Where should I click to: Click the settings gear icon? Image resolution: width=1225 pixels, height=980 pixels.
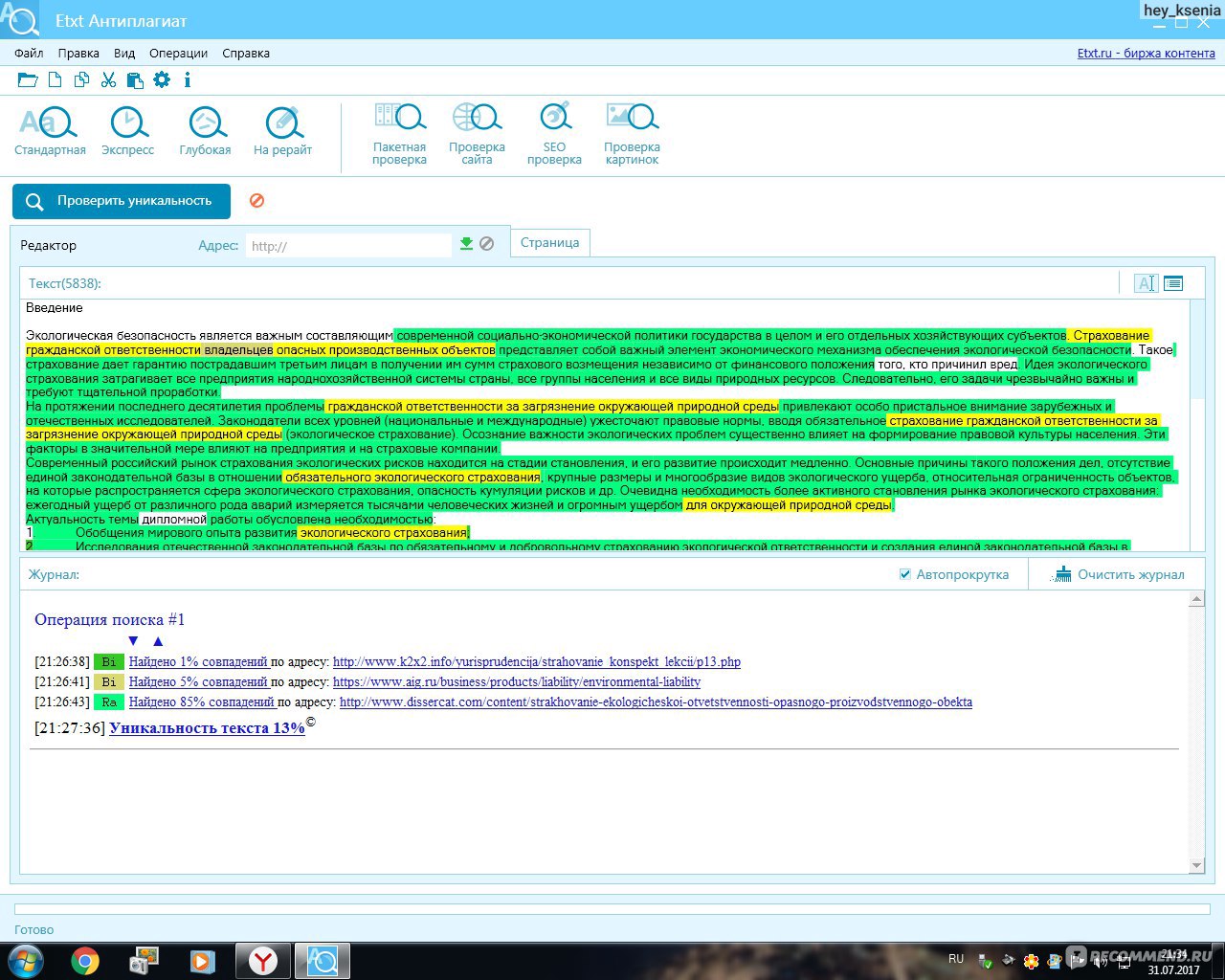tap(162, 80)
